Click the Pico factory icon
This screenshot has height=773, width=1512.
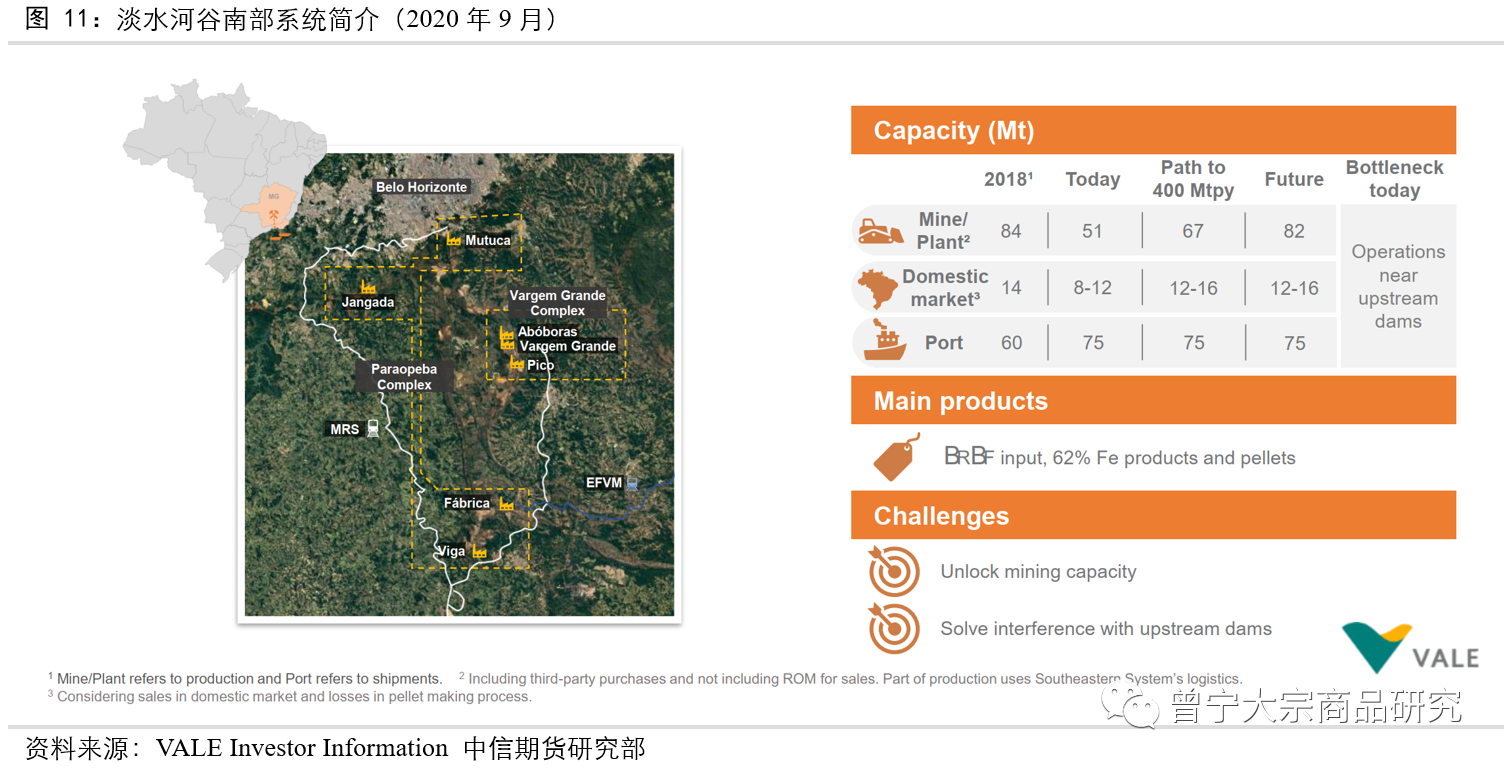pyautogui.click(x=516, y=364)
